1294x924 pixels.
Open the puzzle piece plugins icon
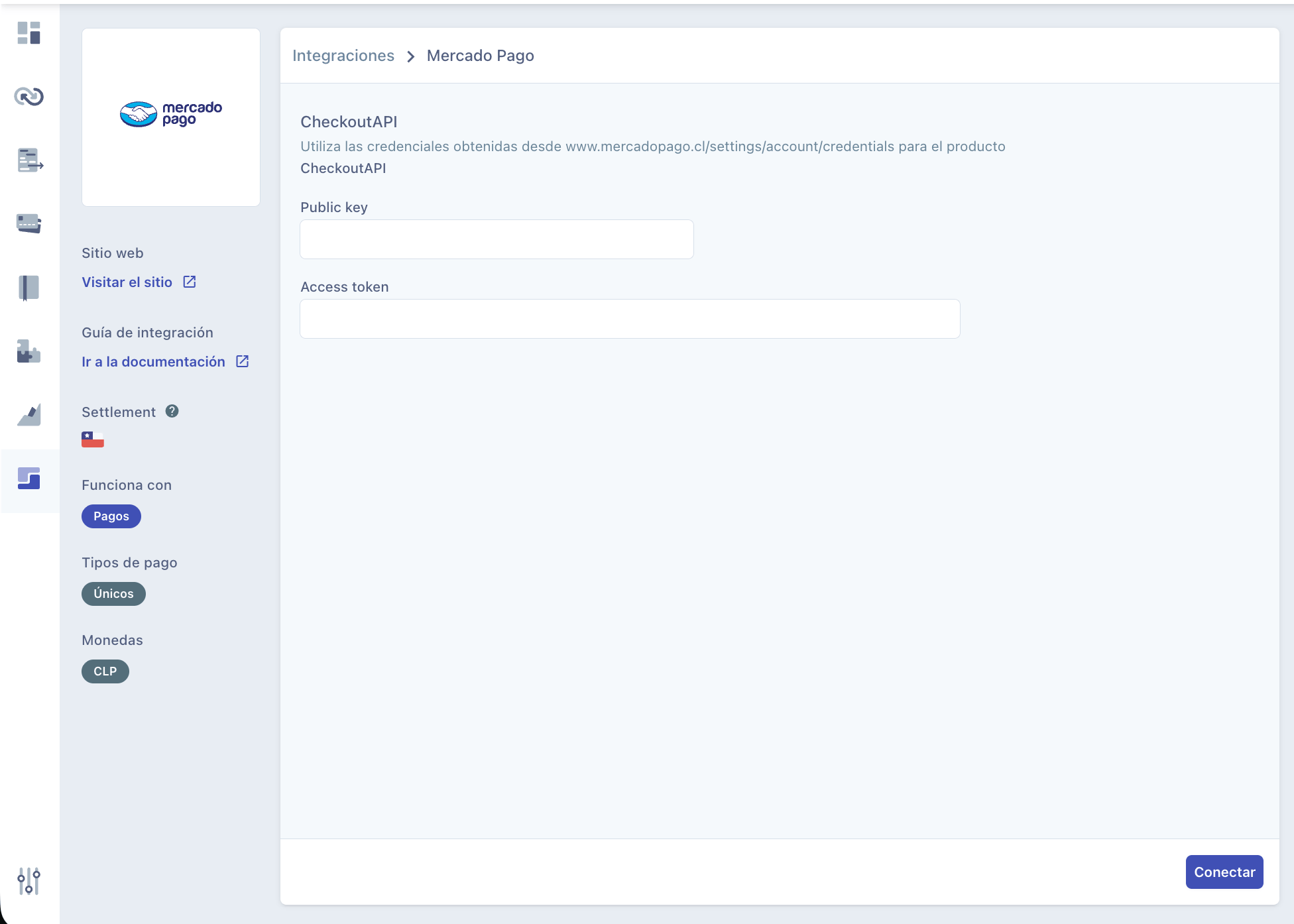29,351
